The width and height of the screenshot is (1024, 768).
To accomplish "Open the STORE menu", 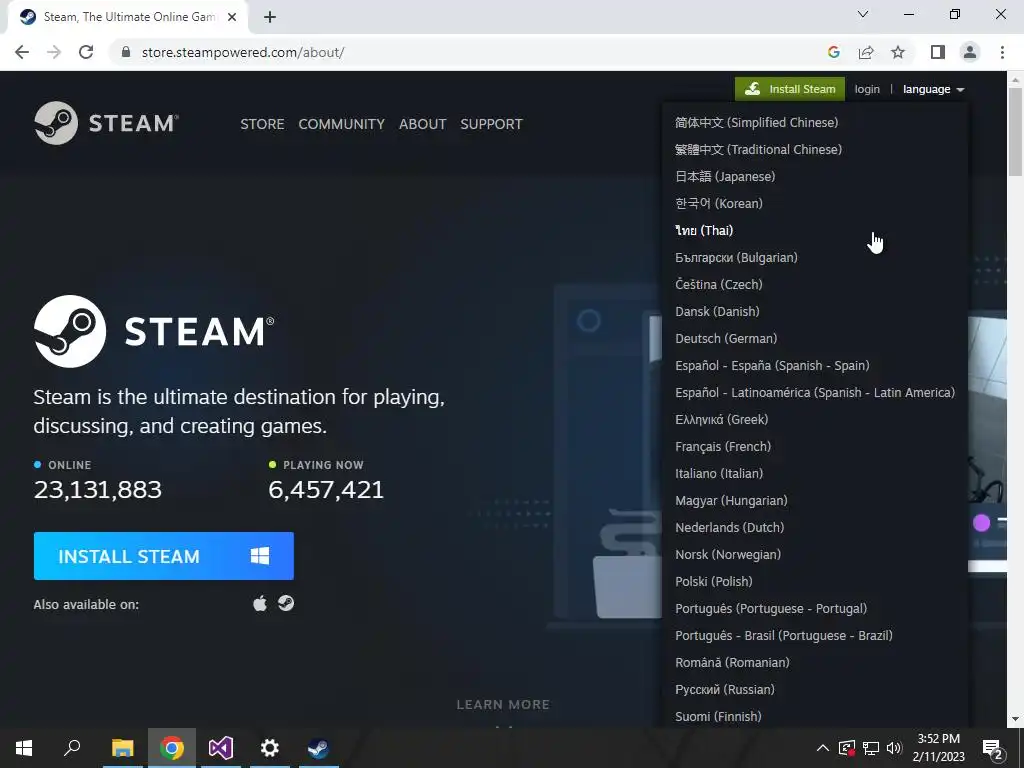I will point(262,124).
